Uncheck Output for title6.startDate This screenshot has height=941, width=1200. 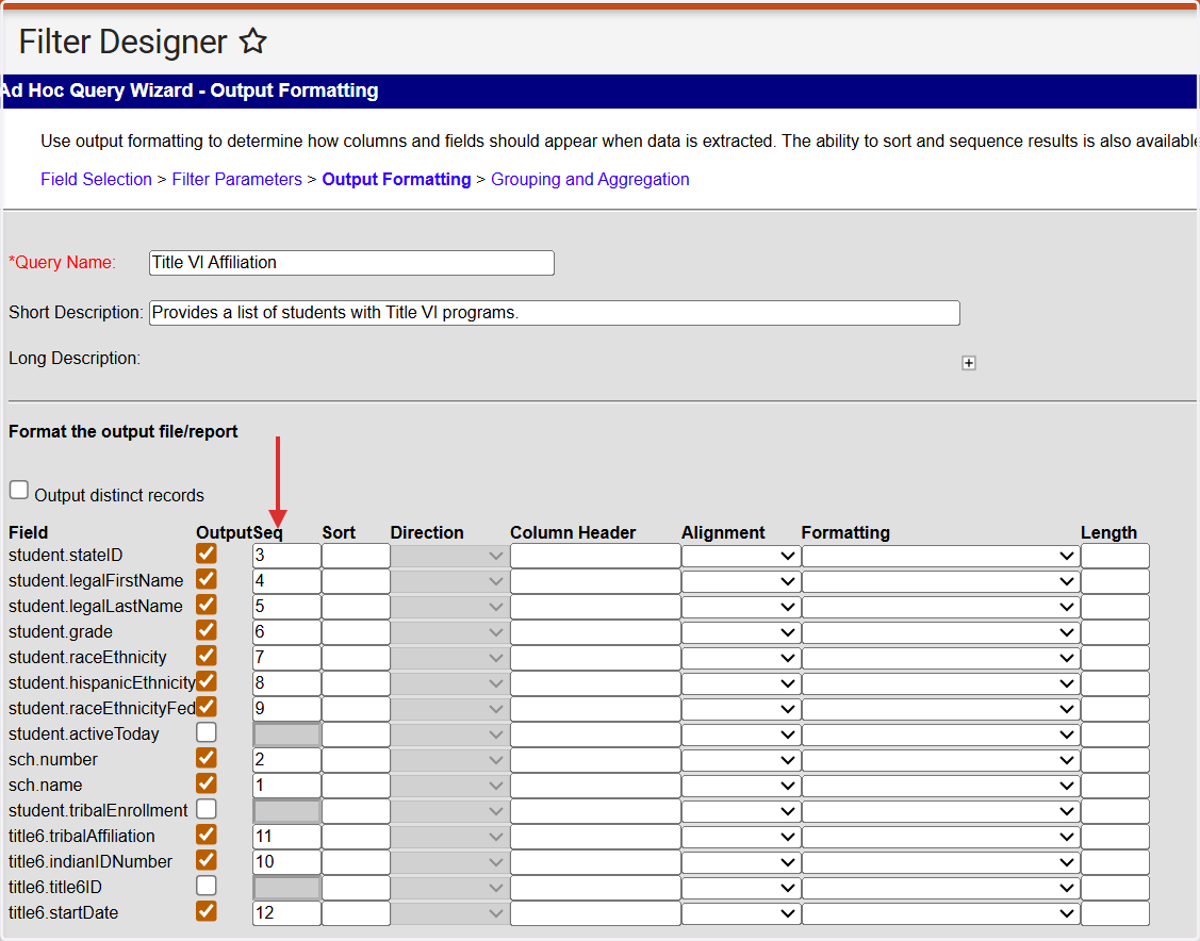point(207,910)
